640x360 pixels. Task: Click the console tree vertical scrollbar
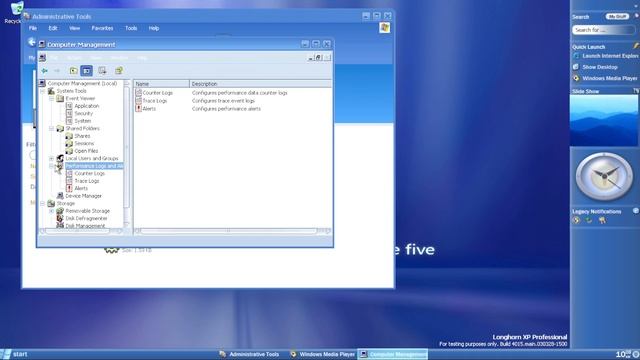click(127, 154)
